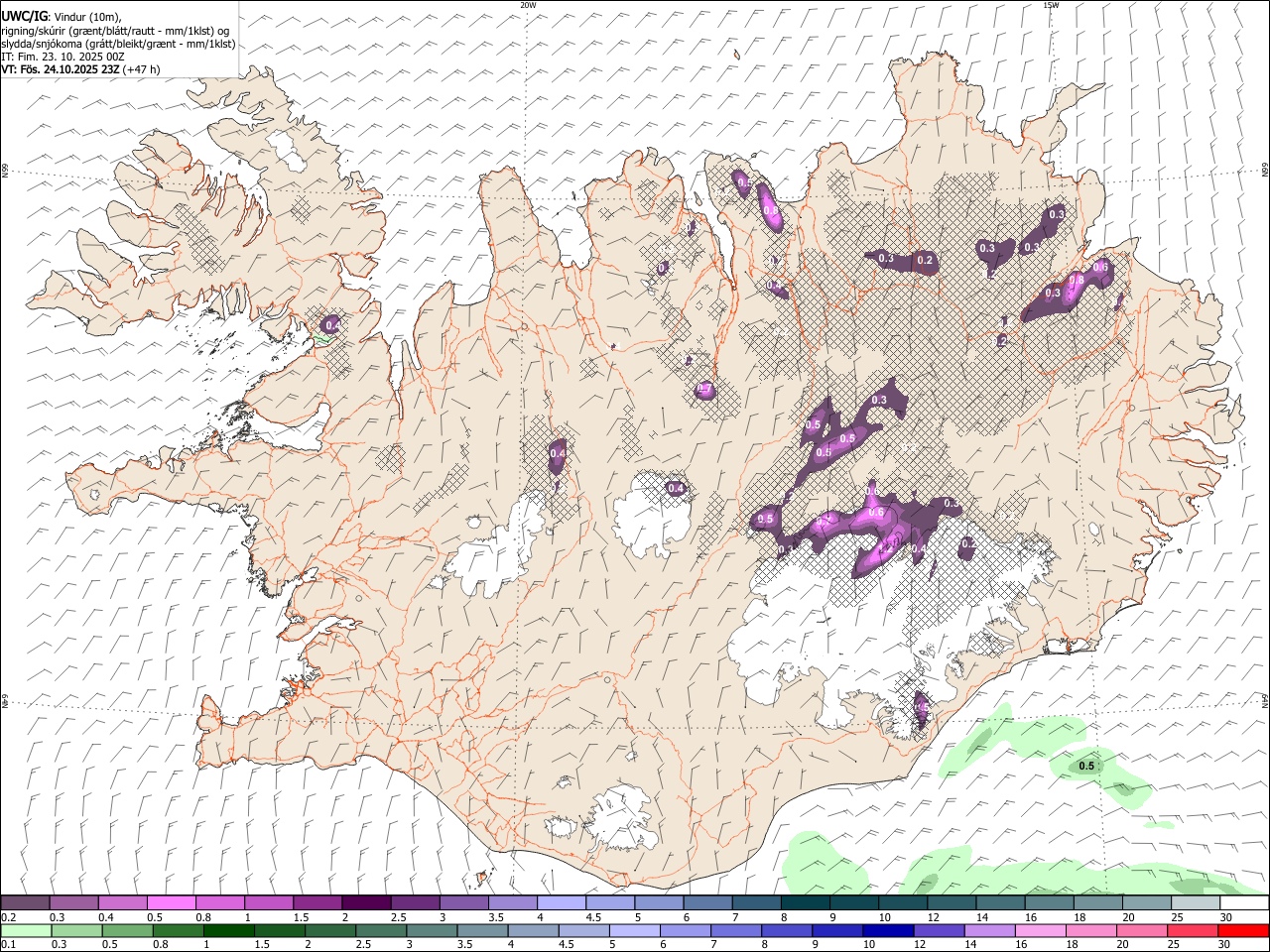This screenshot has height=952, width=1270.
Task: Click the '66N' latitude label on right edge
Action: pos(1265,171)
